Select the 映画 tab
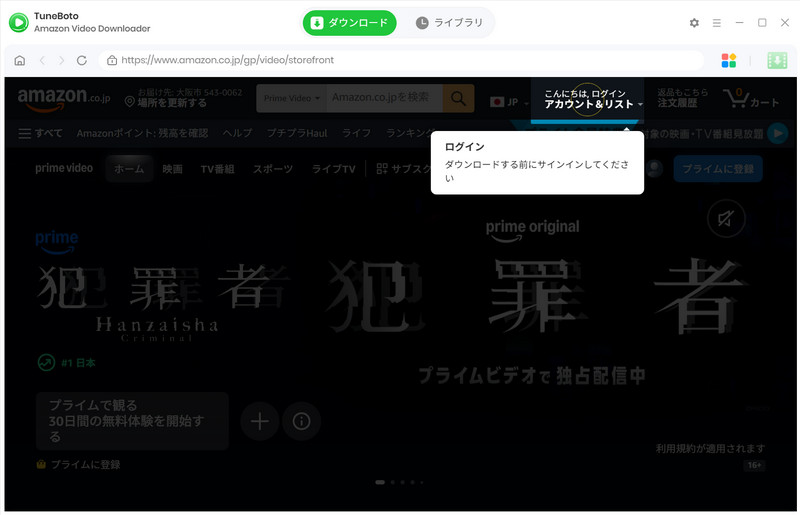This screenshot has width=800, height=515. [172, 169]
